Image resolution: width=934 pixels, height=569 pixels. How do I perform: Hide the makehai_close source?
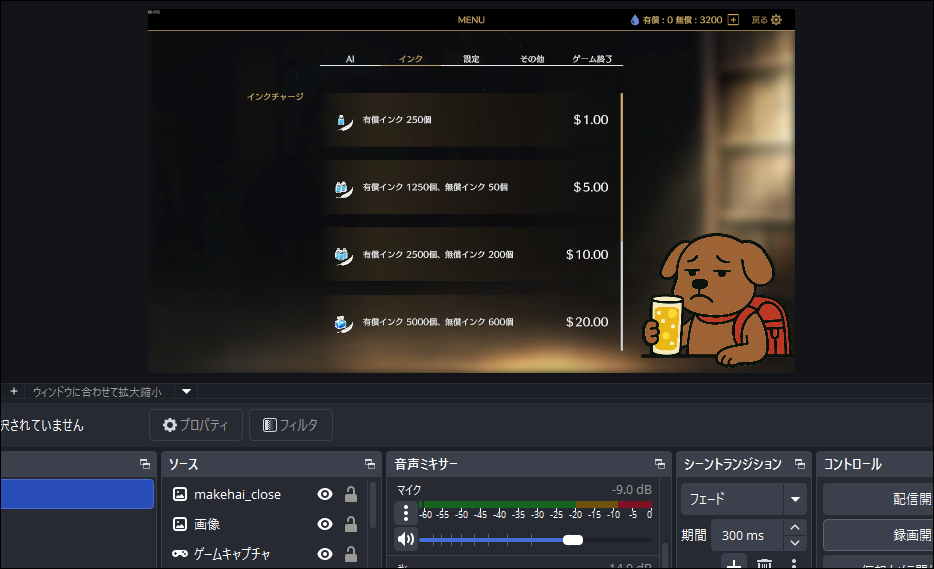pyautogui.click(x=325, y=494)
